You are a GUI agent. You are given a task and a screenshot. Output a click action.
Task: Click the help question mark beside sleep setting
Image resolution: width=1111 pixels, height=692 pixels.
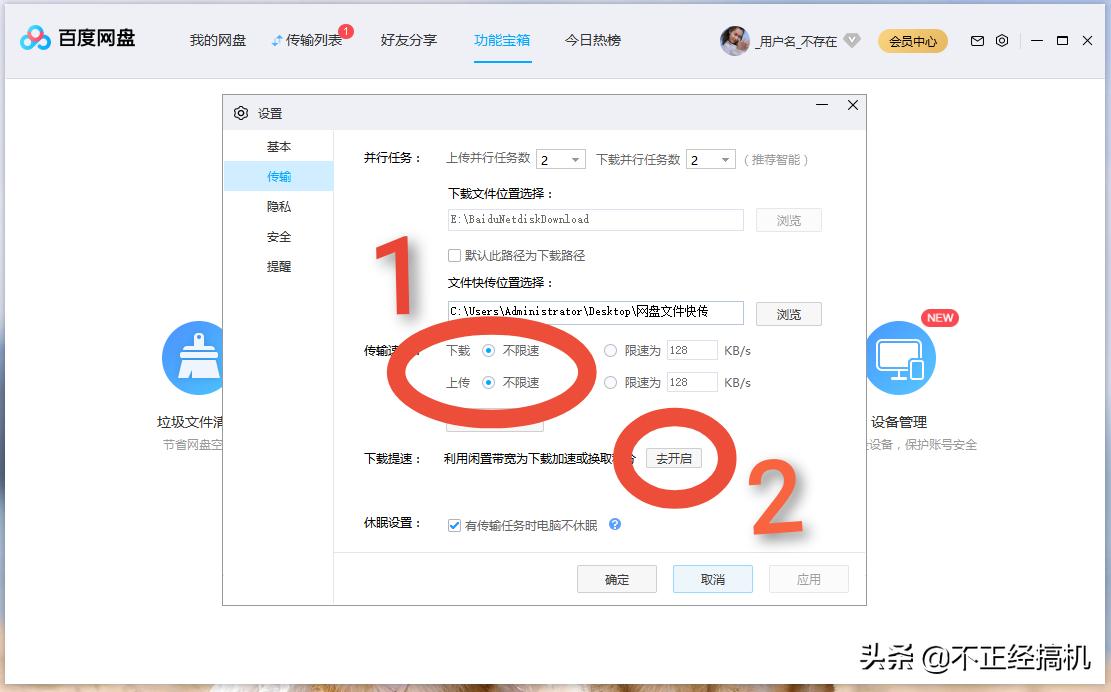tap(614, 524)
